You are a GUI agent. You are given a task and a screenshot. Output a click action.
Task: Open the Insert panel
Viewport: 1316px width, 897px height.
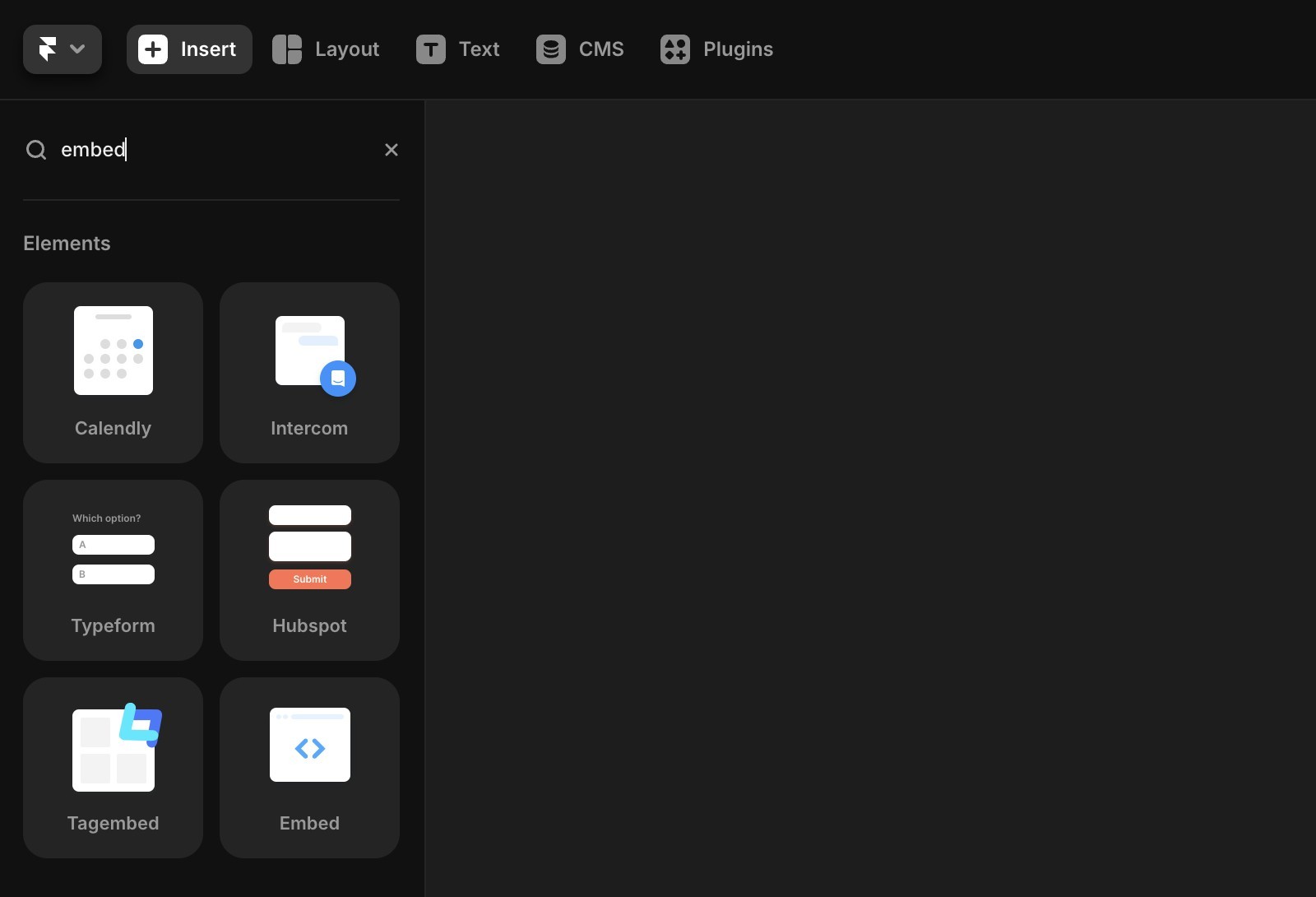coord(188,49)
